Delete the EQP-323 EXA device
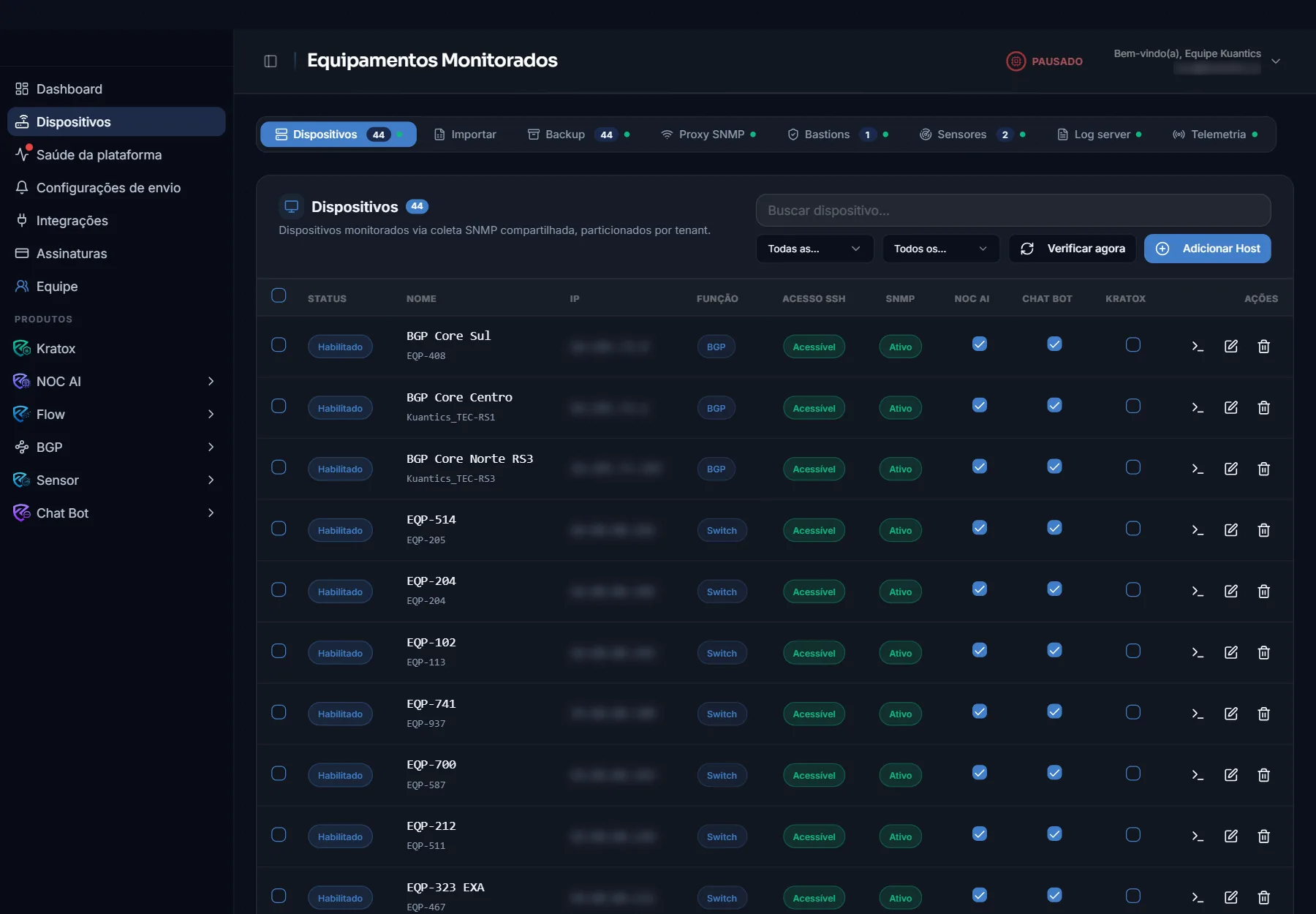 point(1263,897)
